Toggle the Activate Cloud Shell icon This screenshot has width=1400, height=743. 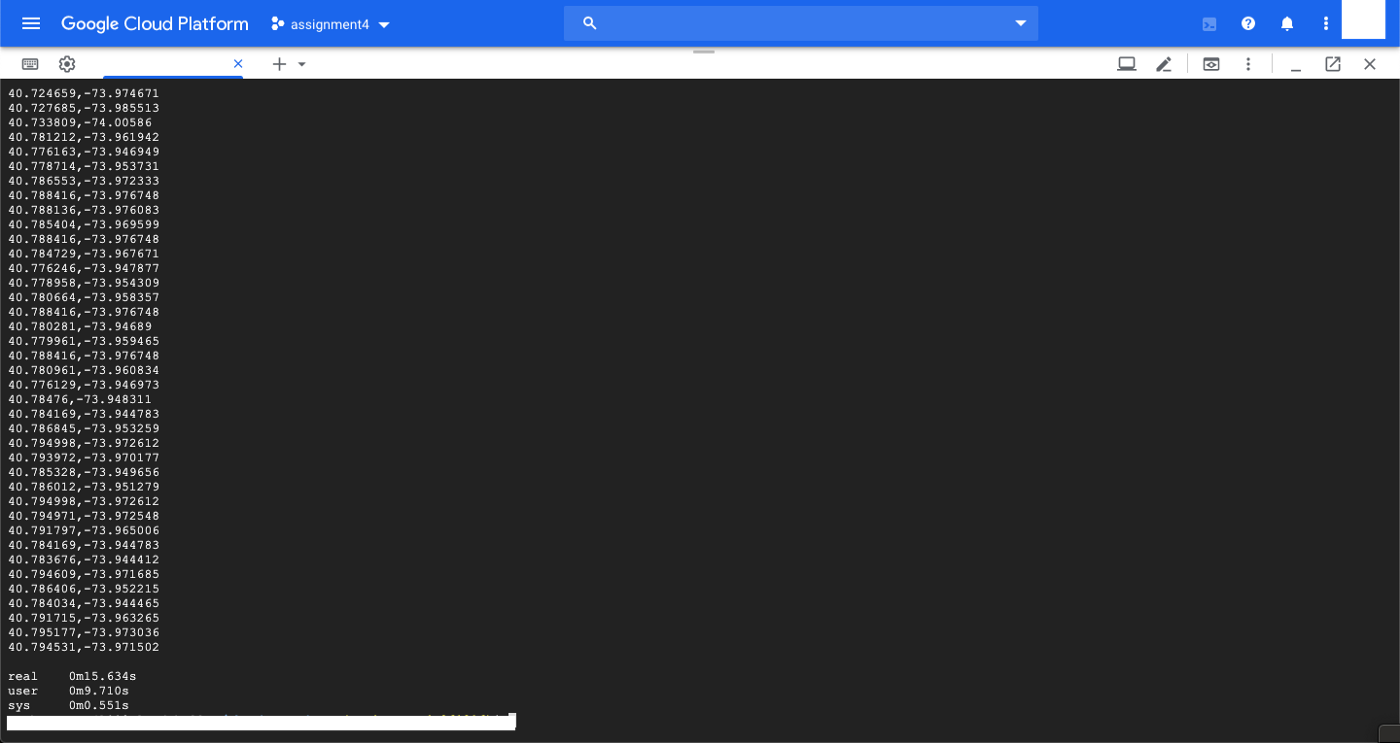click(x=1209, y=23)
